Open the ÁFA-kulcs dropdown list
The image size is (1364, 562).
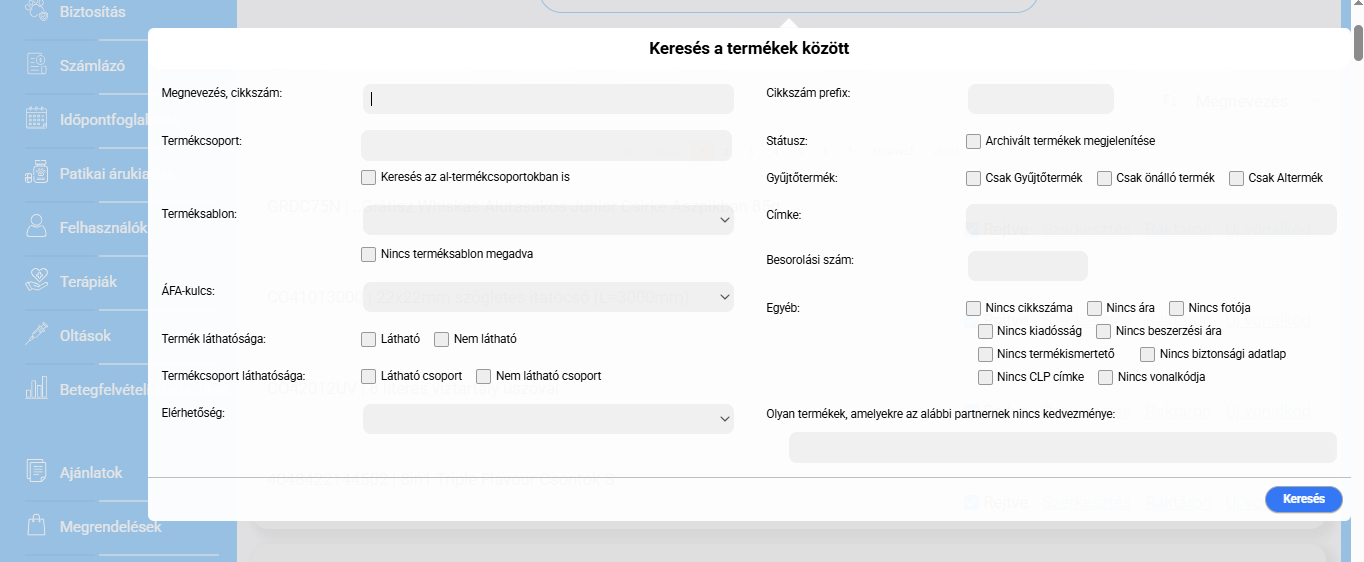click(x=548, y=297)
